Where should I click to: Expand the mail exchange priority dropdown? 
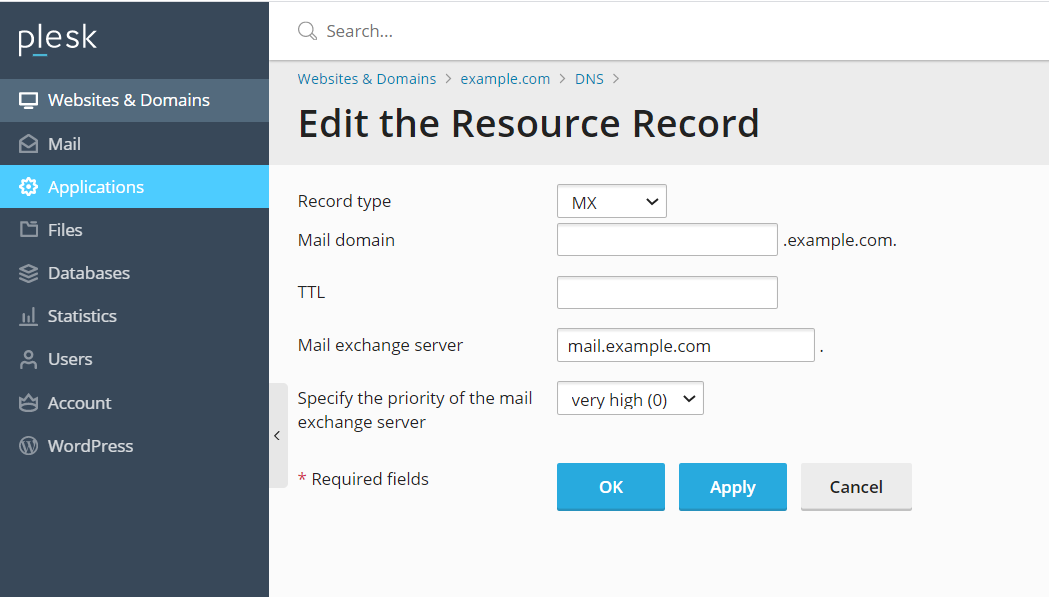[630, 400]
